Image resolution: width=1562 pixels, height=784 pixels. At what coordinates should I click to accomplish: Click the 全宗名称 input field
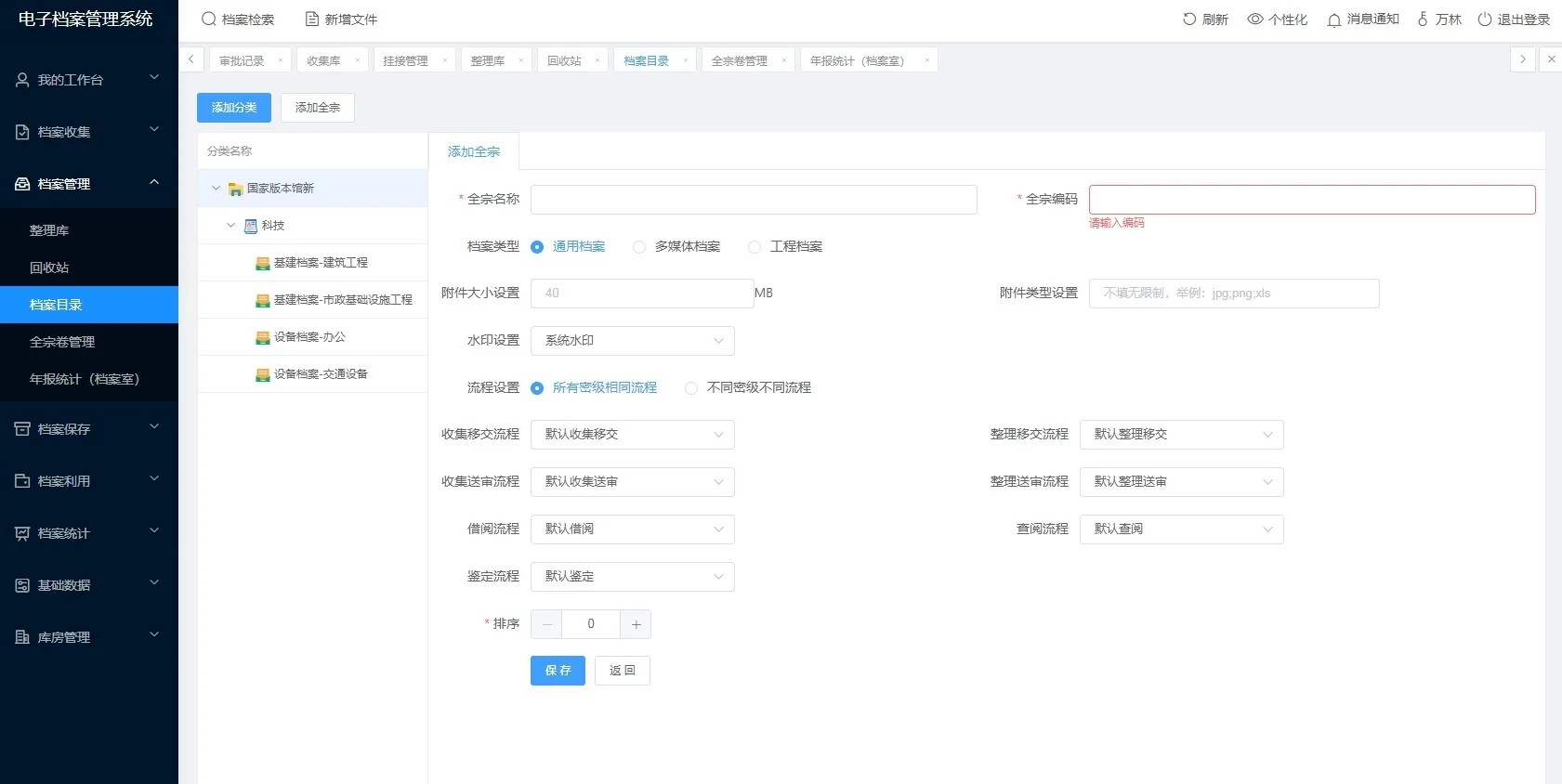pos(754,200)
